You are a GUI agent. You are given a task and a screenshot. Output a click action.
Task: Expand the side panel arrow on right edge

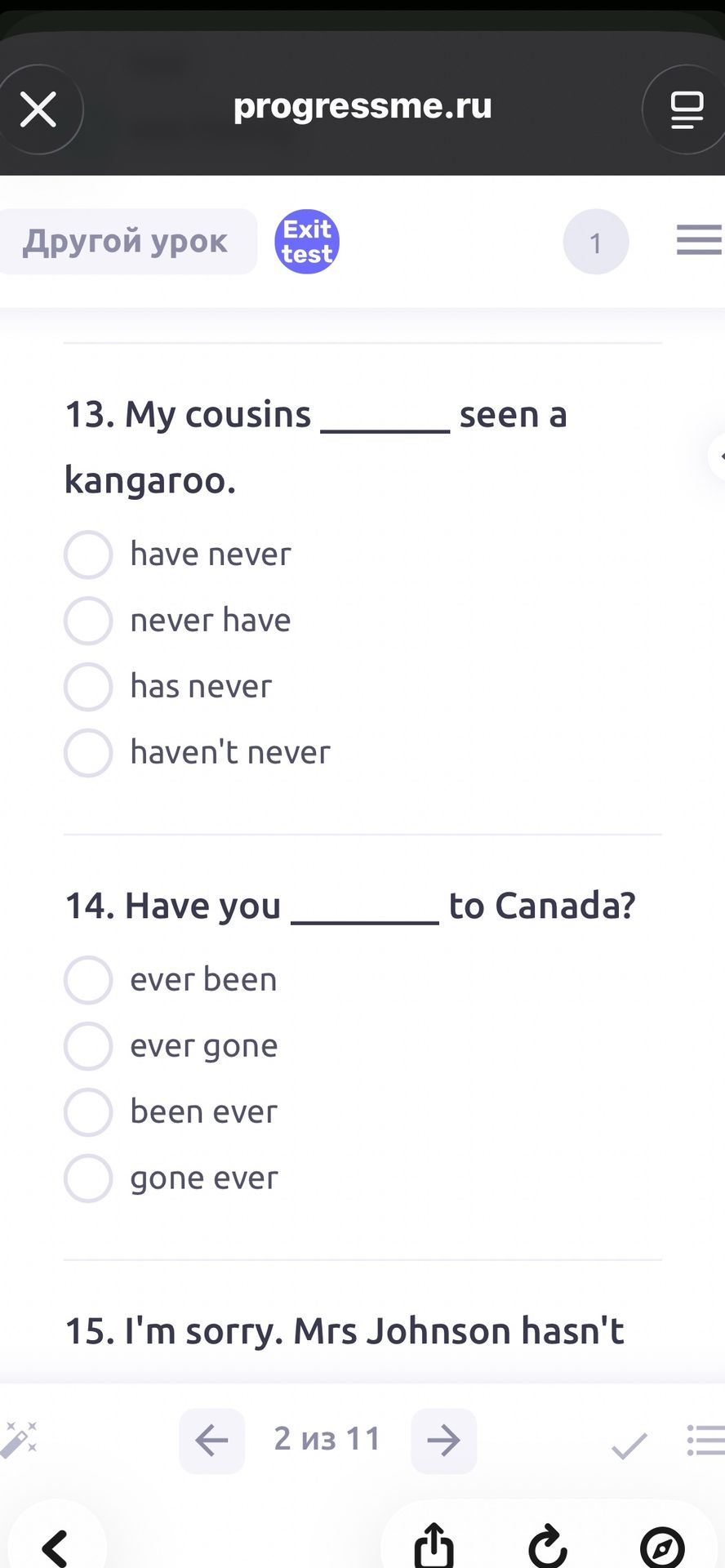point(717,456)
